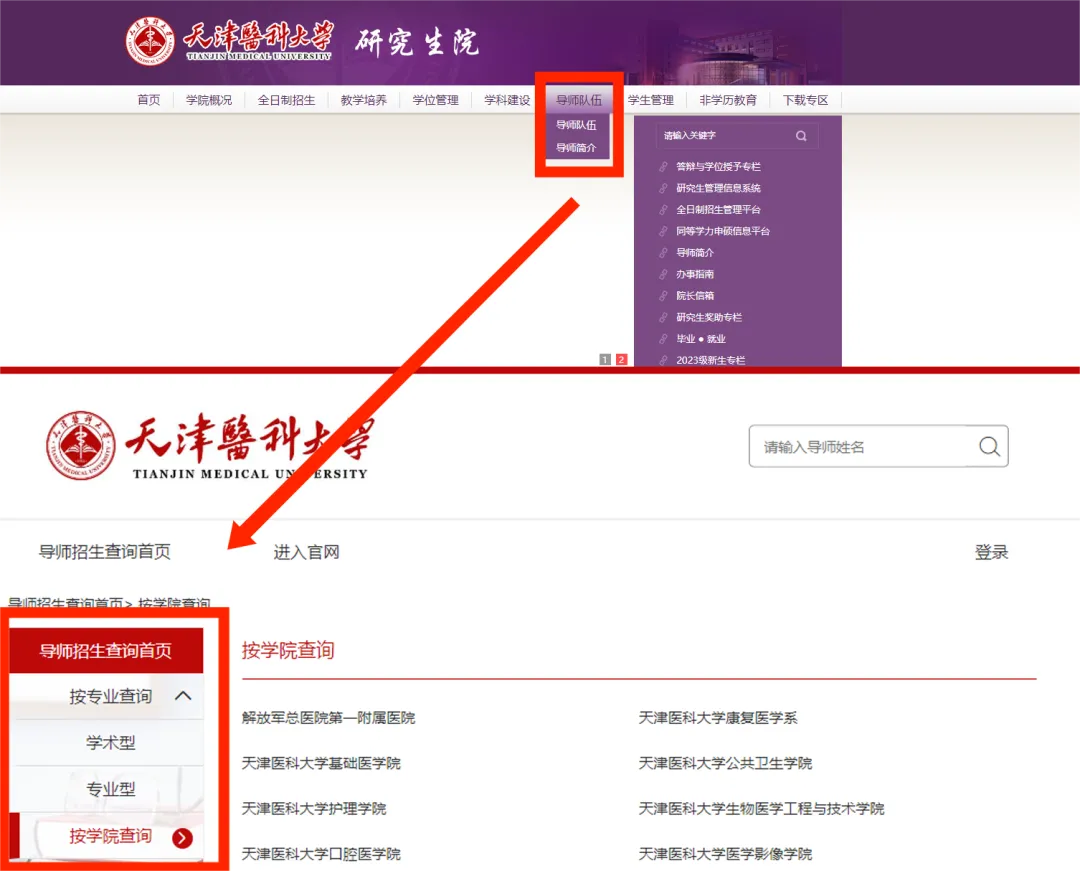Open the 教学培养 menu item
This screenshot has height=871, width=1080.
tap(364, 101)
